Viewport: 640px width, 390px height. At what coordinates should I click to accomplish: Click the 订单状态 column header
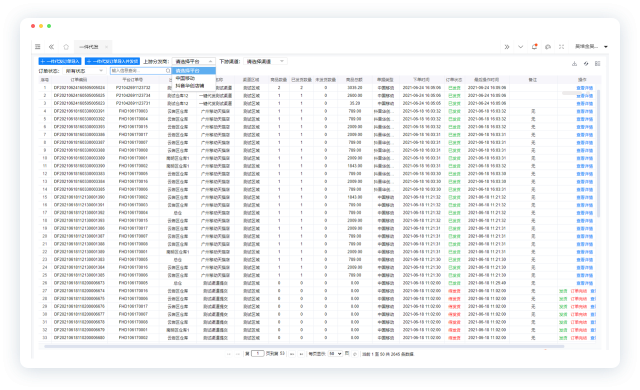[454, 80]
